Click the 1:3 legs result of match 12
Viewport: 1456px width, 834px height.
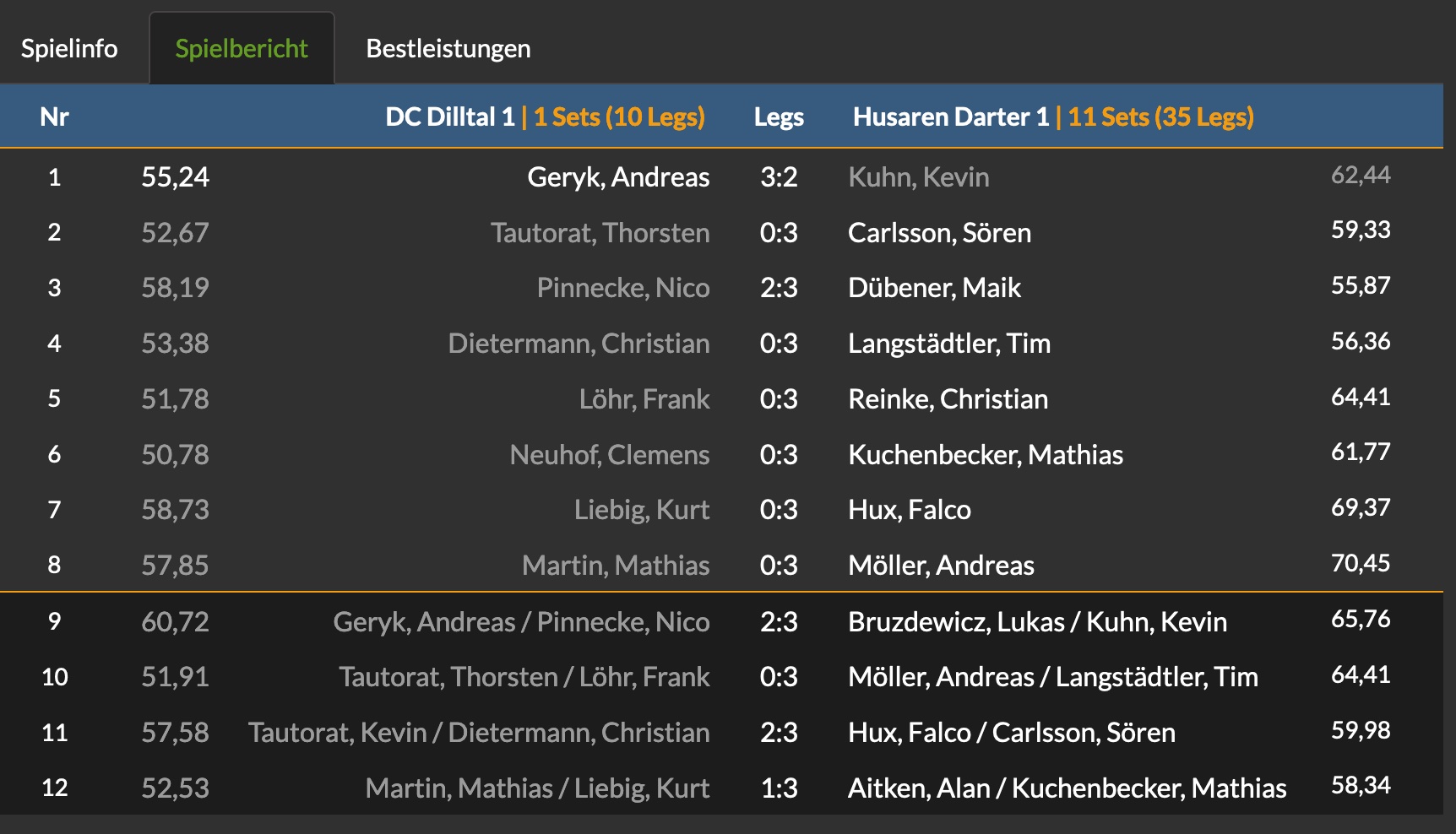pyautogui.click(x=779, y=788)
